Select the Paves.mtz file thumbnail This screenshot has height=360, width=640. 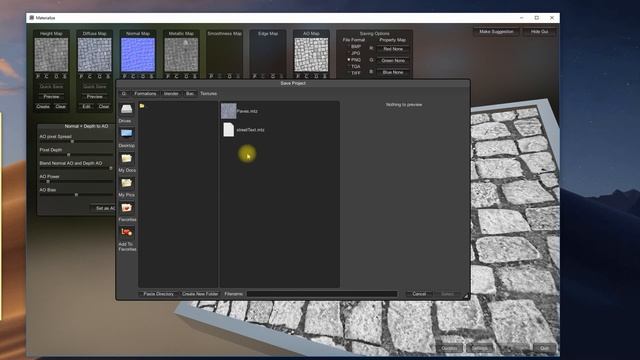click(229, 111)
